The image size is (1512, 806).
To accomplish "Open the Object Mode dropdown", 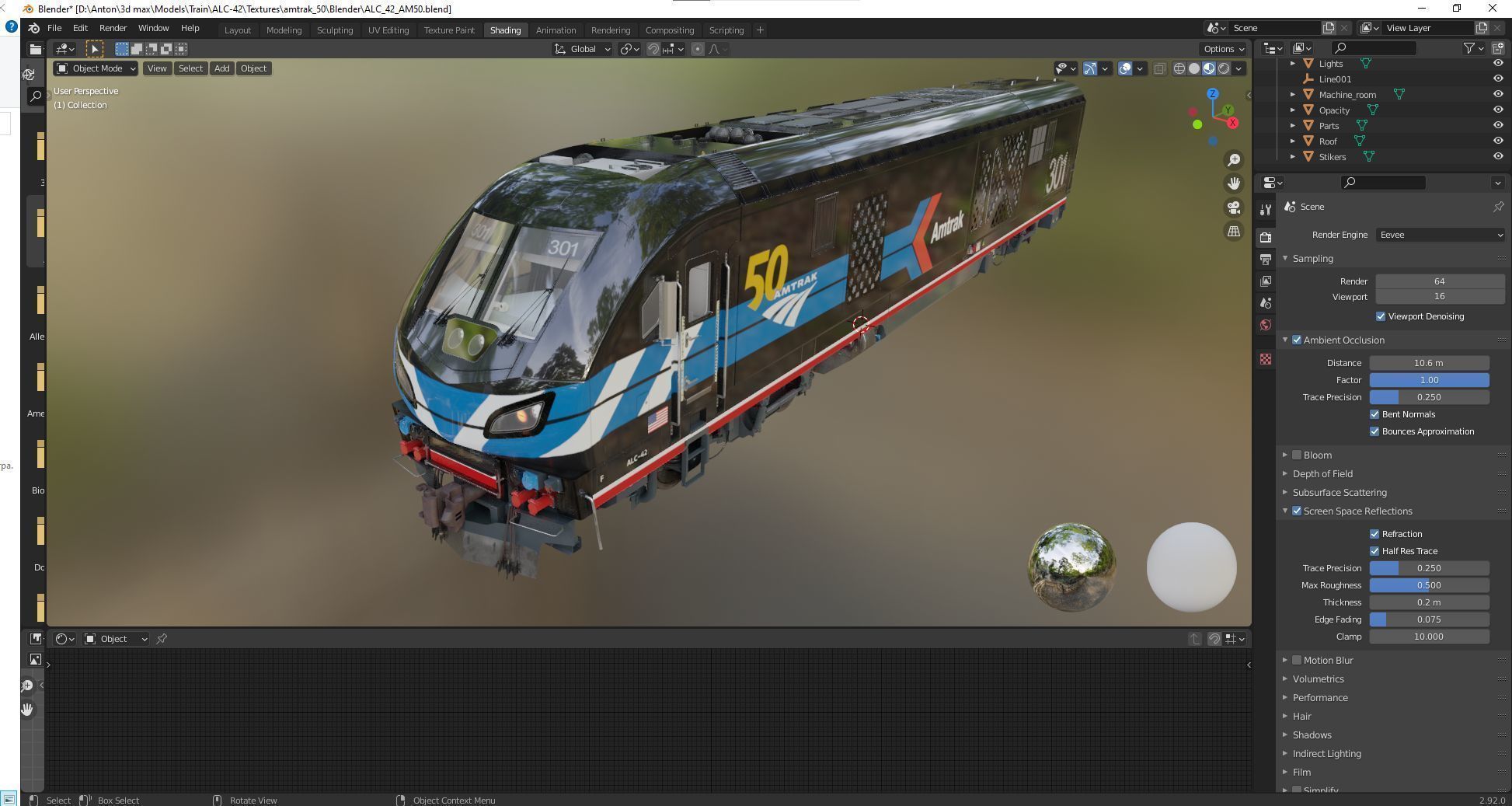I will [x=96, y=68].
